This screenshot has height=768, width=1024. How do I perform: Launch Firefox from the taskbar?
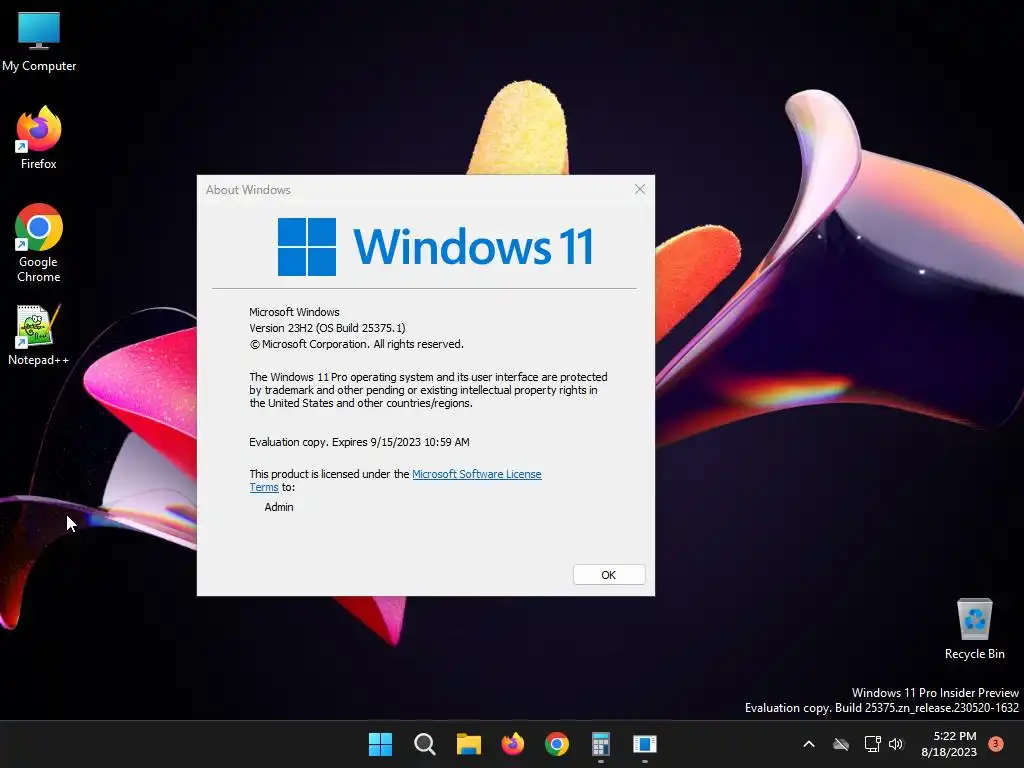(513, 744)
